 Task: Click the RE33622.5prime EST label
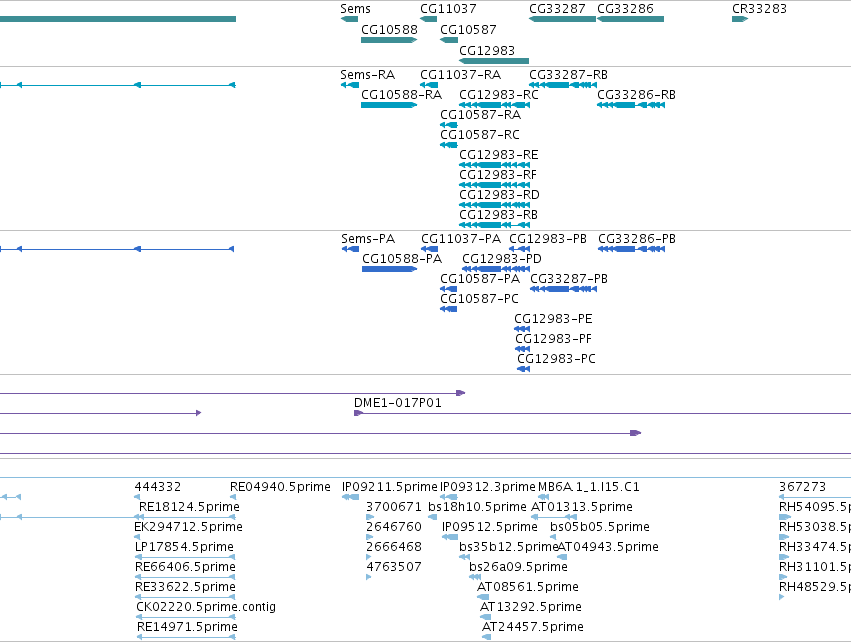tap(185, 587)
